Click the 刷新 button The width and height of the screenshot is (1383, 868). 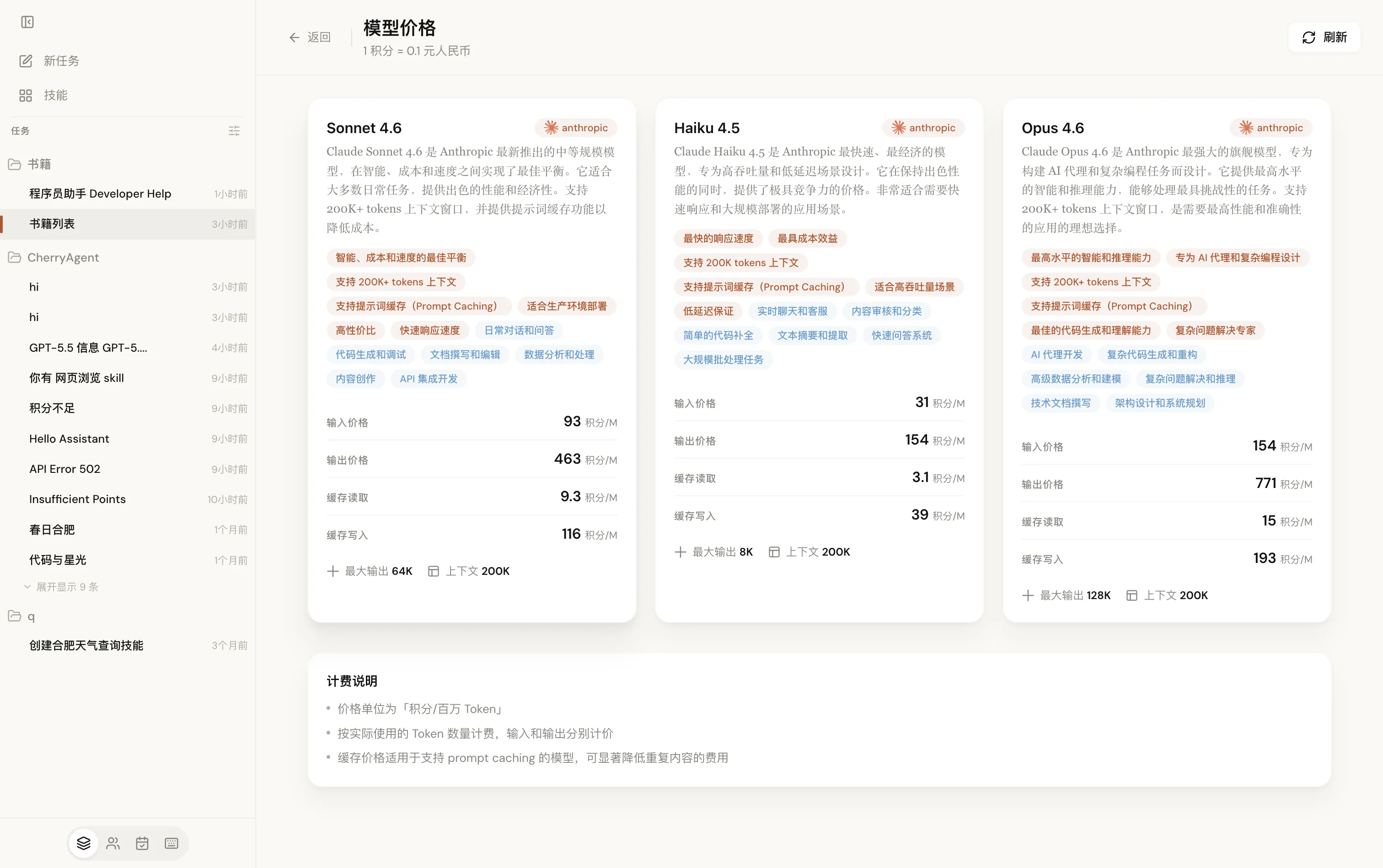pyautogui.click(x=1324, y=38)
